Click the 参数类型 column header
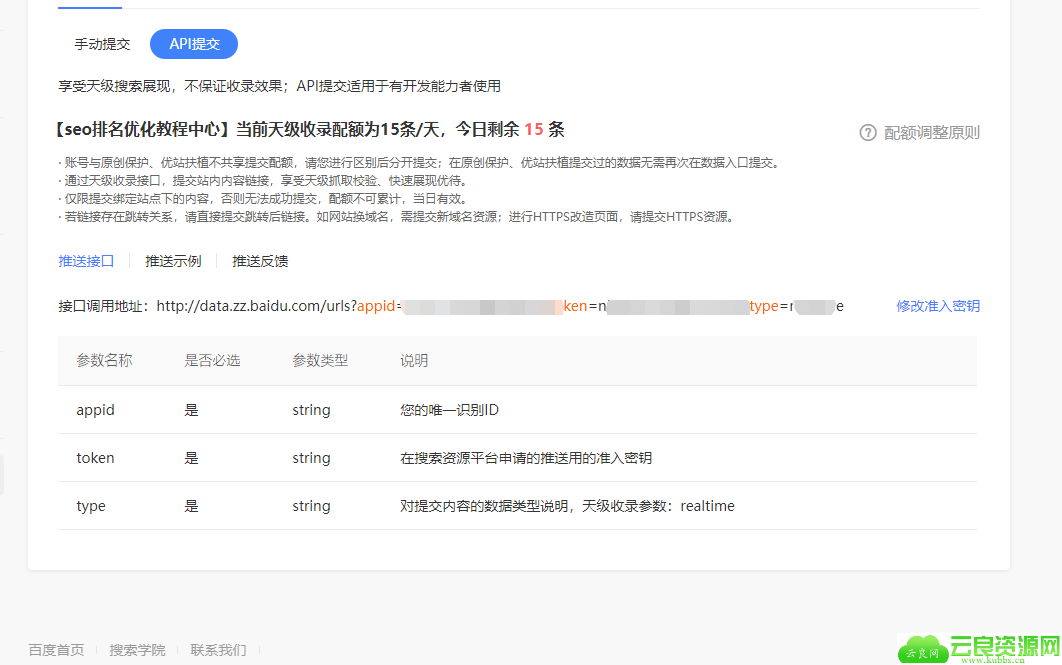The height and width of the screenshot is (665, 1062). (x=320, y=360)
